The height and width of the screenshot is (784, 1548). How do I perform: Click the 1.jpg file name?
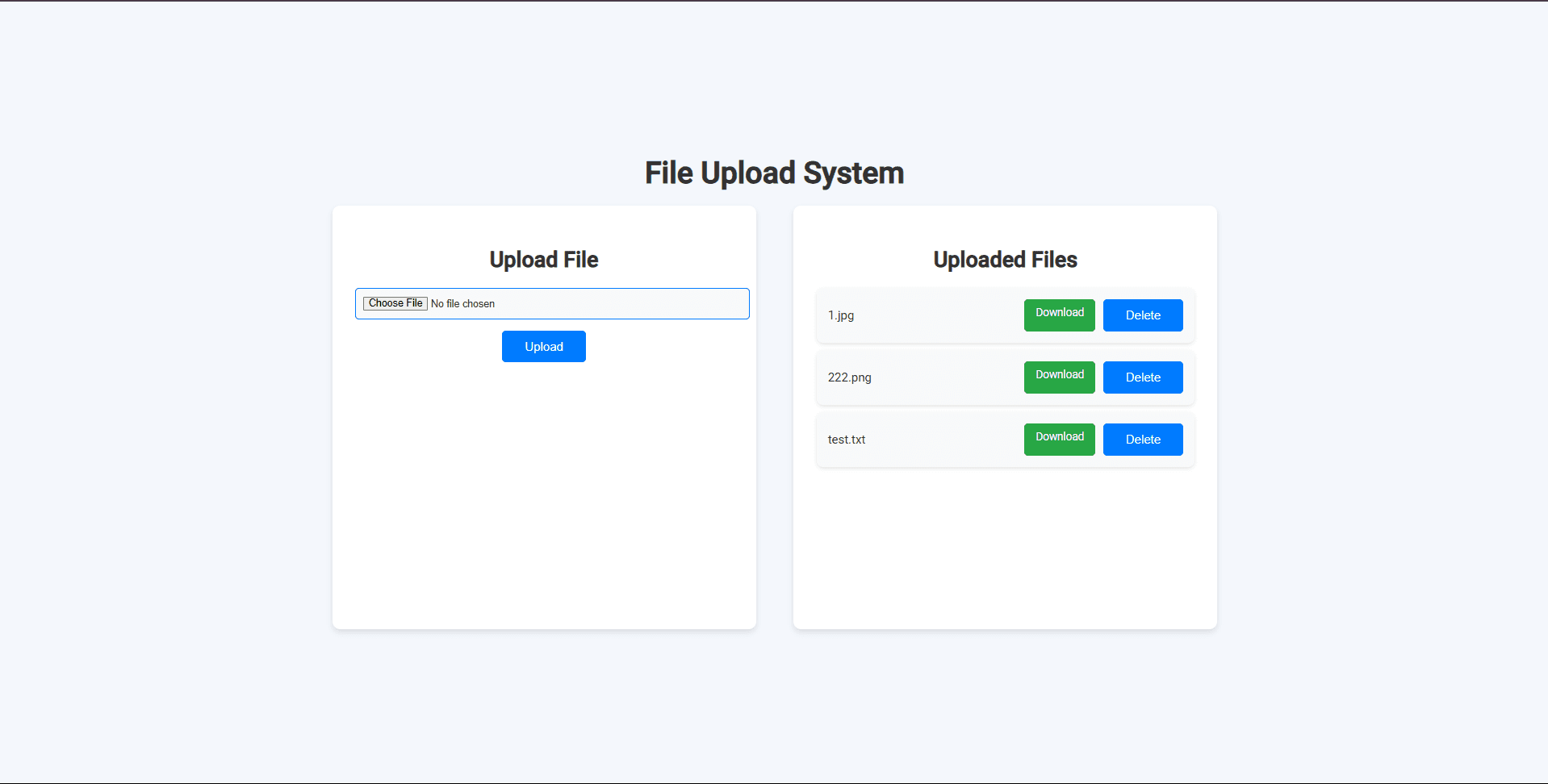click(x=841, y=315)
